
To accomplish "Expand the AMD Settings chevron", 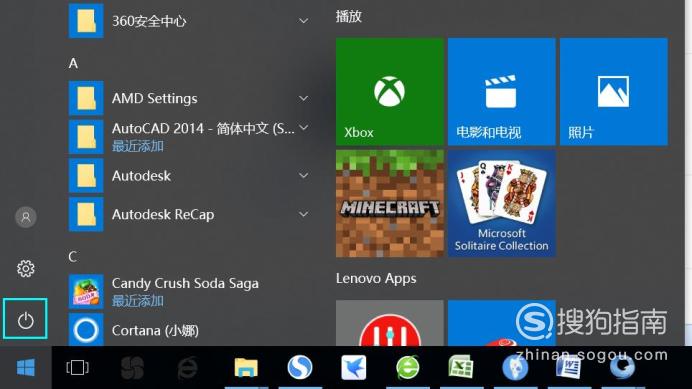I will point(303,98).
